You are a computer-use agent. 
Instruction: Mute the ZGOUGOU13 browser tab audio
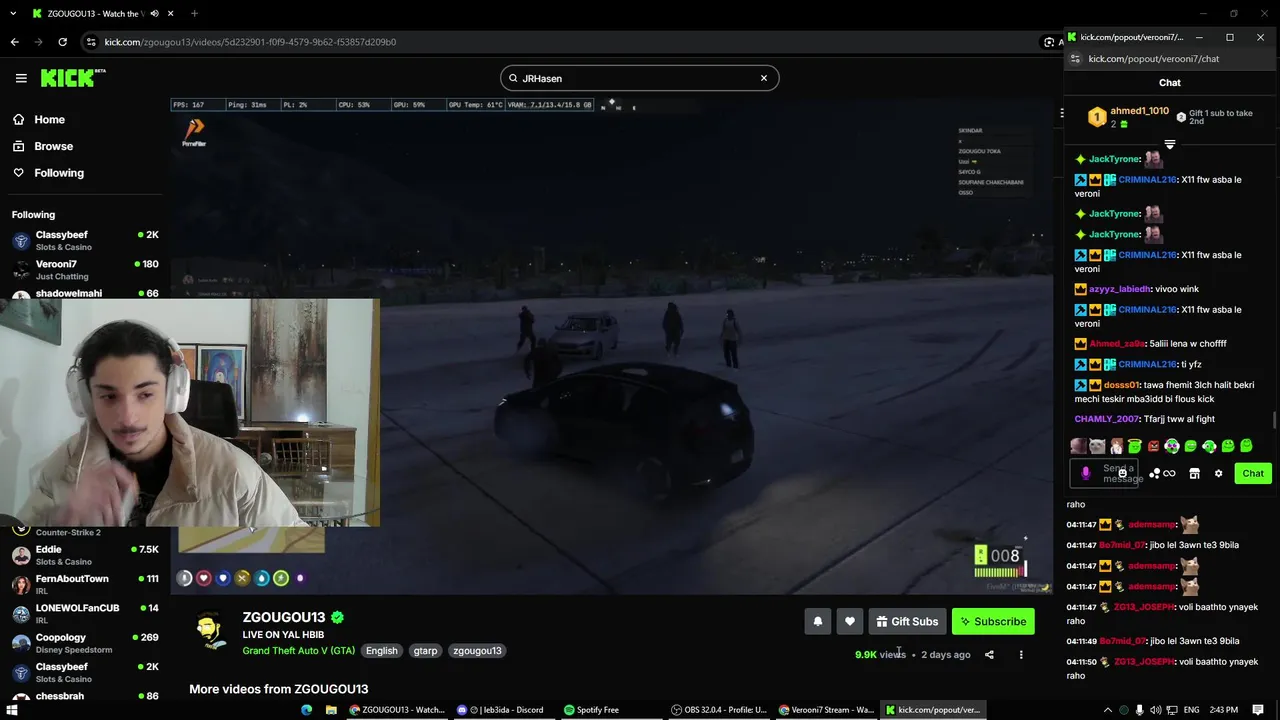[154, 14]
